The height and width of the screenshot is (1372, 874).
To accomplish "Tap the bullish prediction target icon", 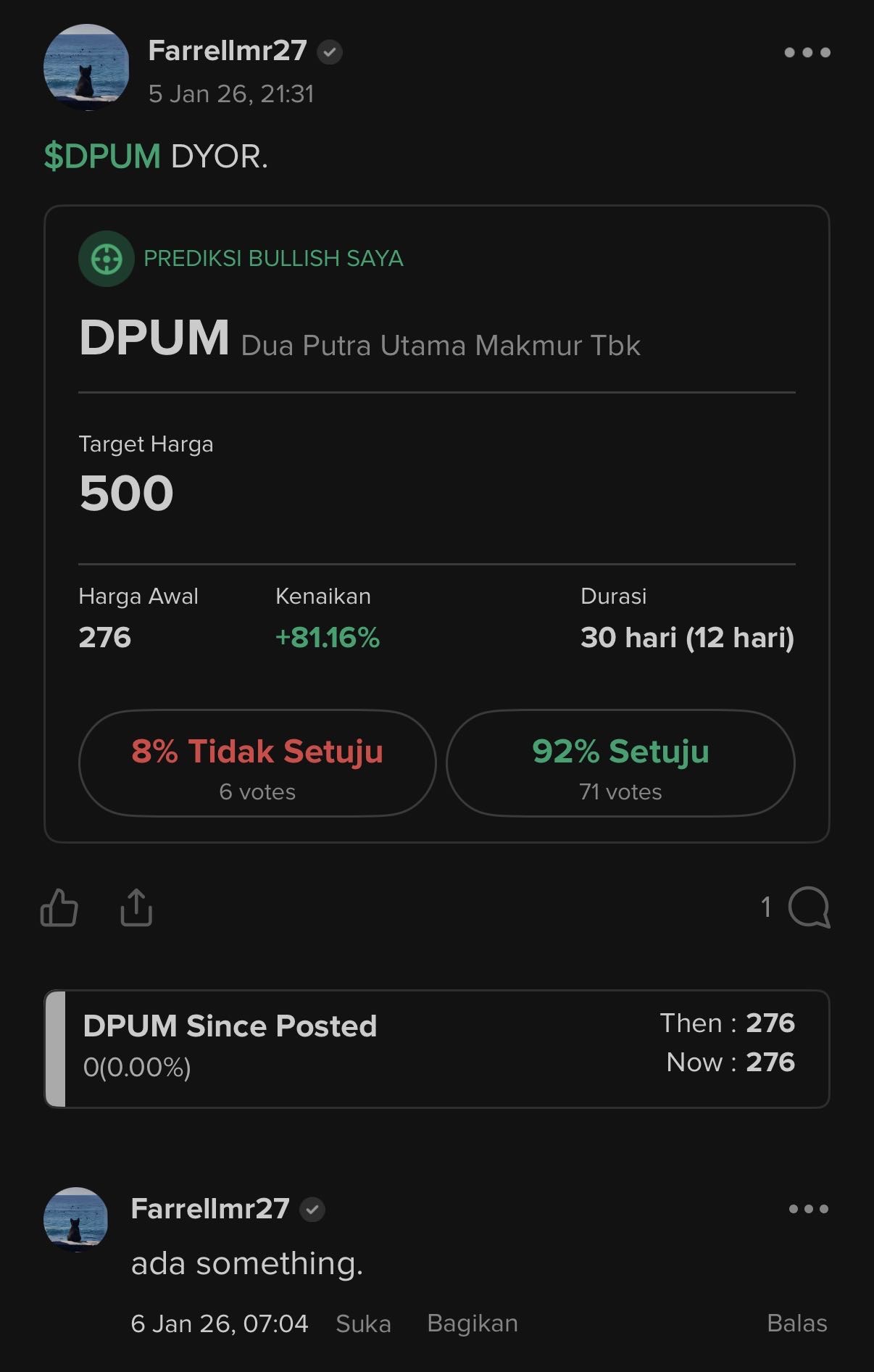I will [x=107, y=259].
